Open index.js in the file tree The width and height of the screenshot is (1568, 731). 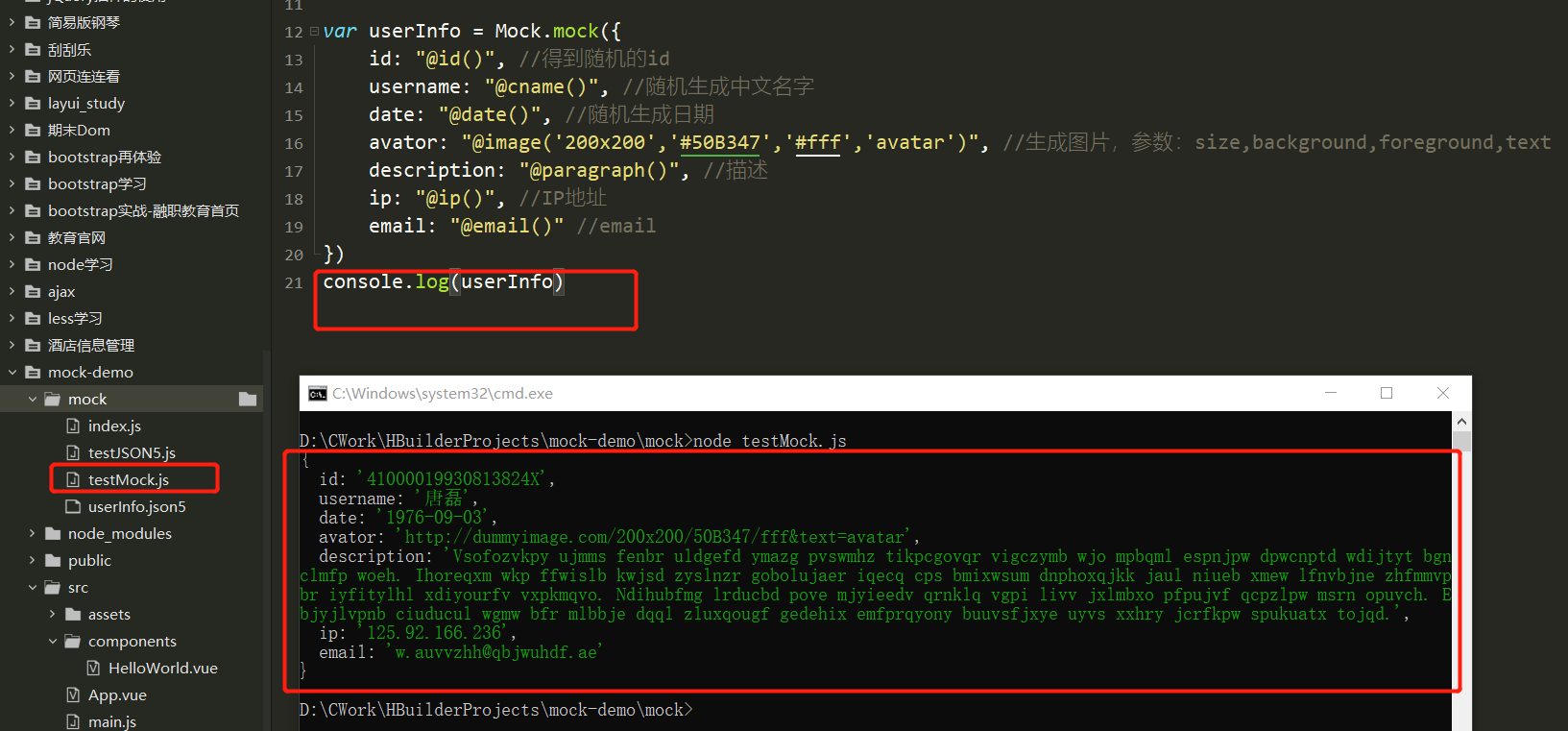tap(114, 426)
